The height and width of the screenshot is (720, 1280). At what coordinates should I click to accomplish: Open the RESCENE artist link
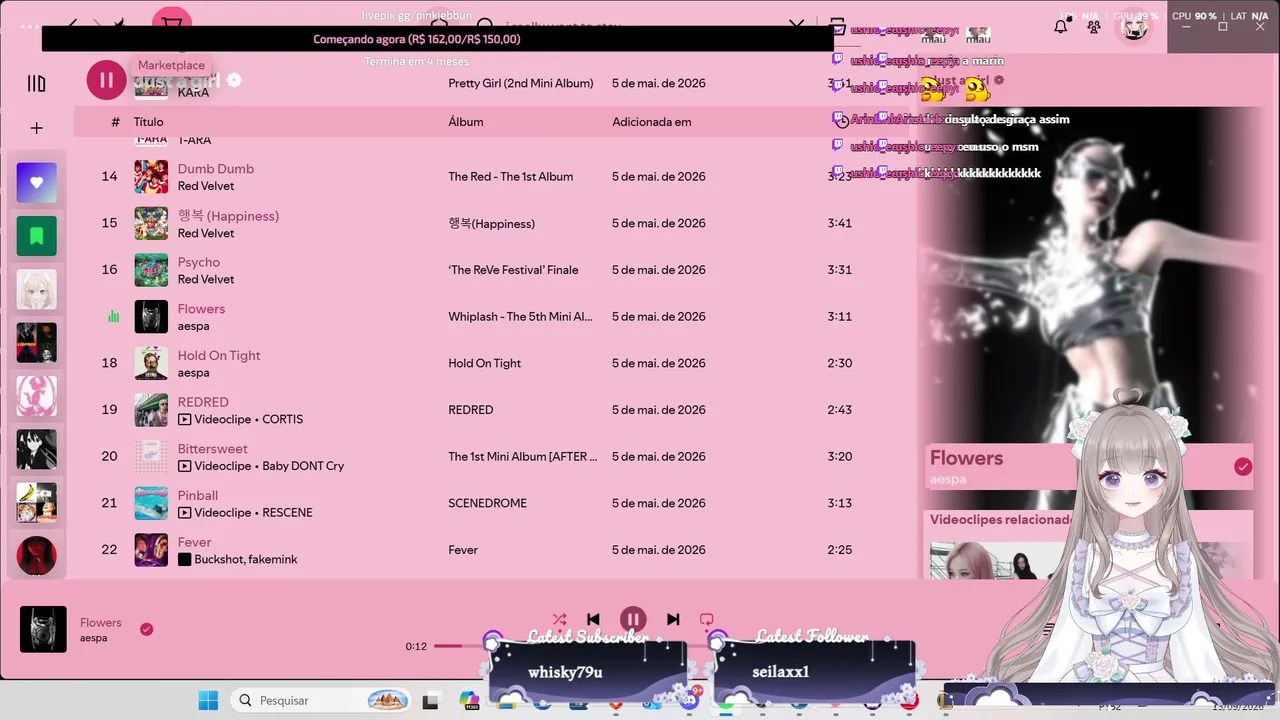287,513
